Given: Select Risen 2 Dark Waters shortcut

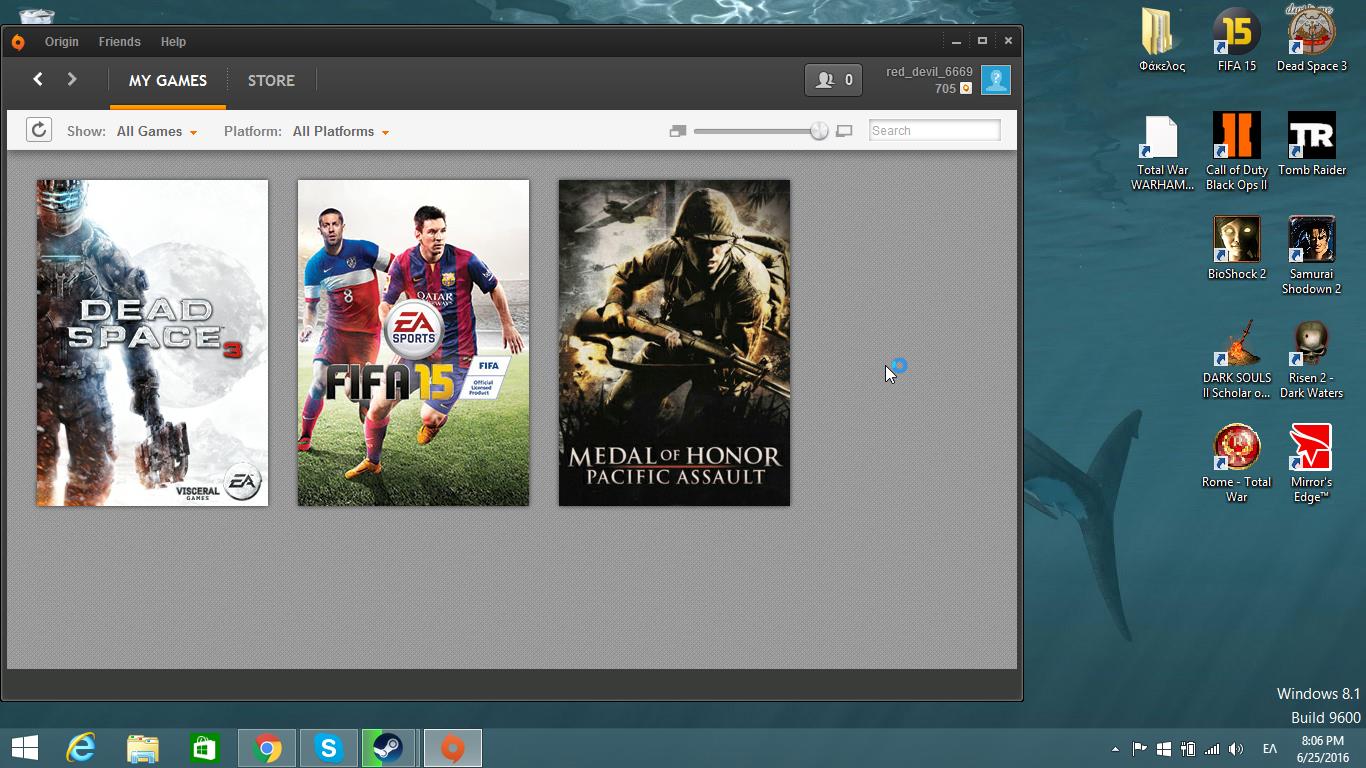Looking at the screenshot, I should [x=1312, y=360].
